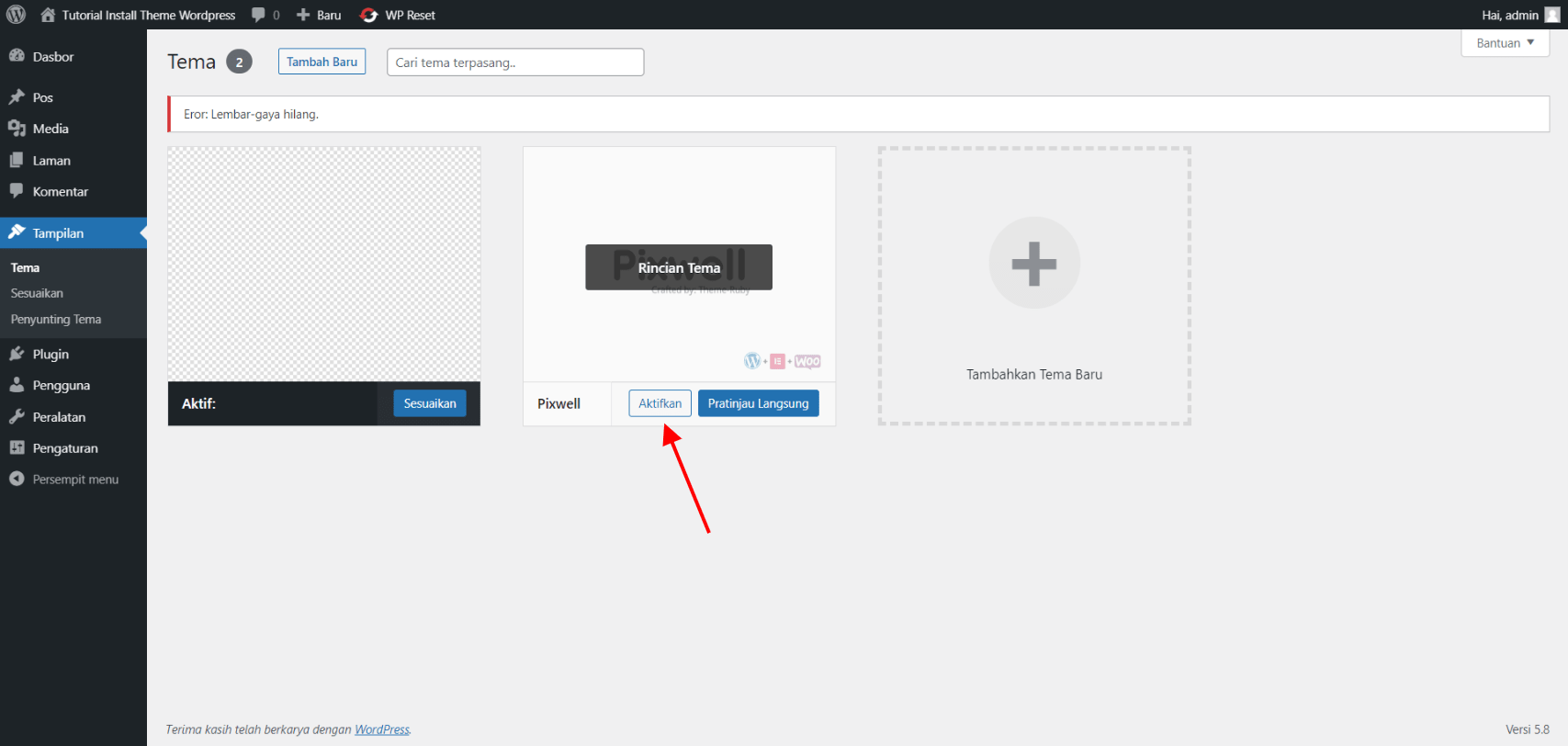The image size is (1568, 746).
Task: Select Sesuaikan in Tampilan submenu
Action: [37, 293]
